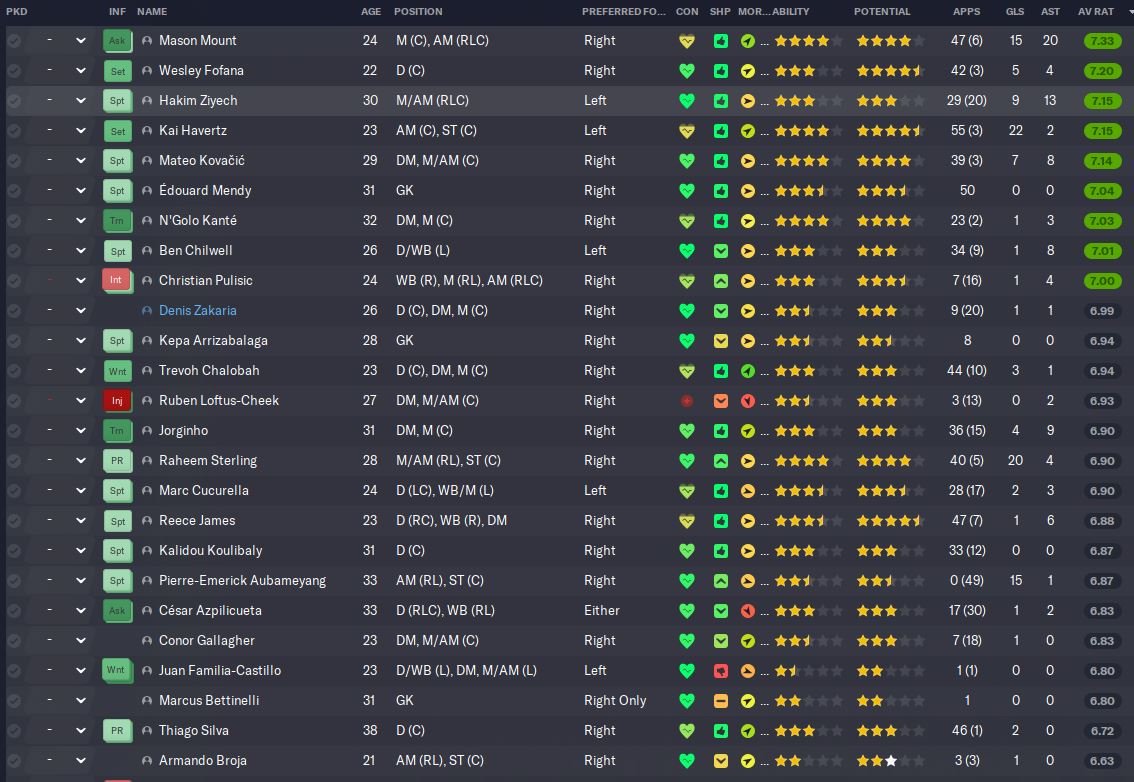Toggle the picked checkbox for Ben Chilwell
Image resolution: width=1134 pixels, height=782 pixels.
[14, 251]
